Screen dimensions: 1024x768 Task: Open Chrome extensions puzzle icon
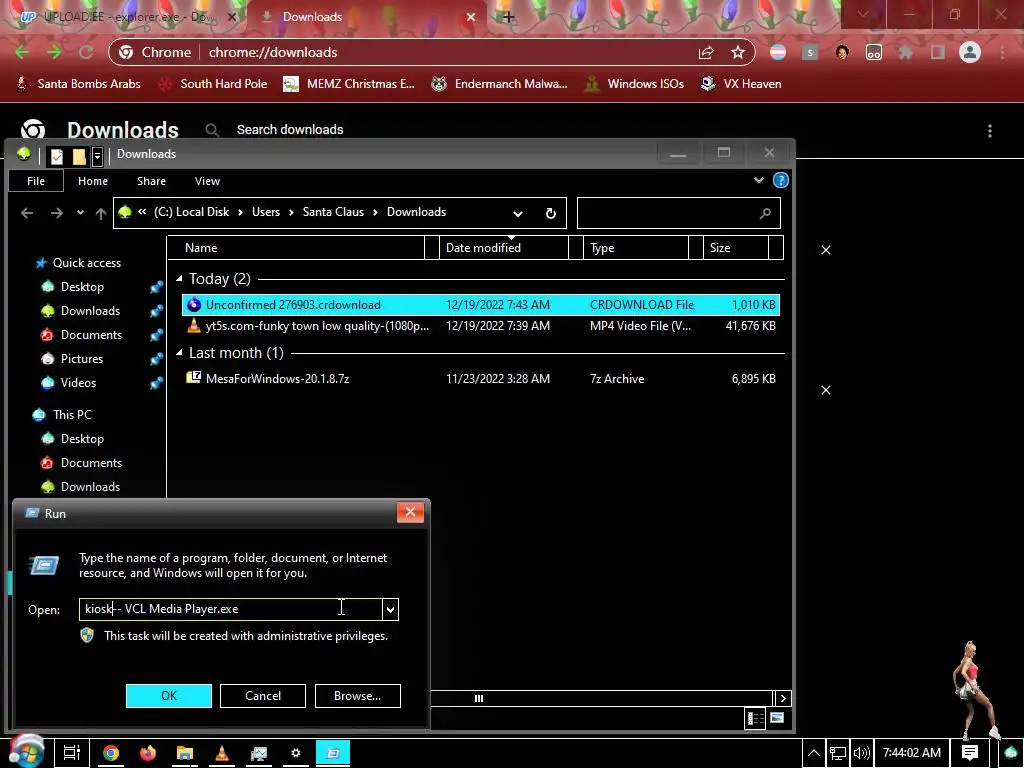point(905,52)
